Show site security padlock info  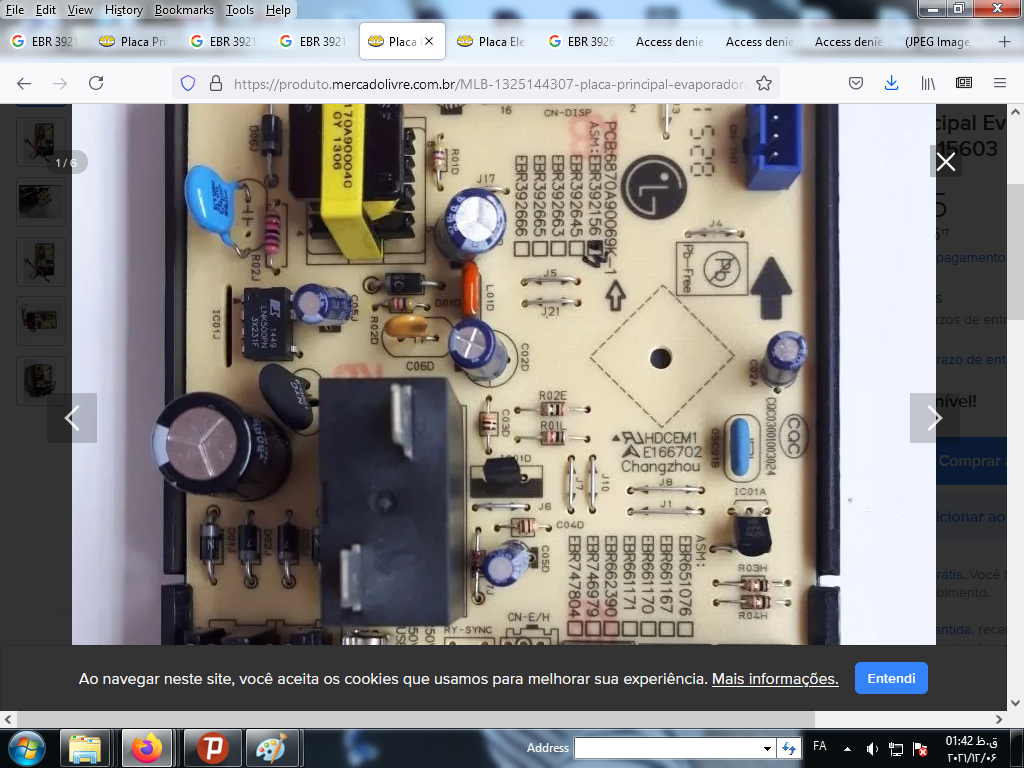click(216, 83)
